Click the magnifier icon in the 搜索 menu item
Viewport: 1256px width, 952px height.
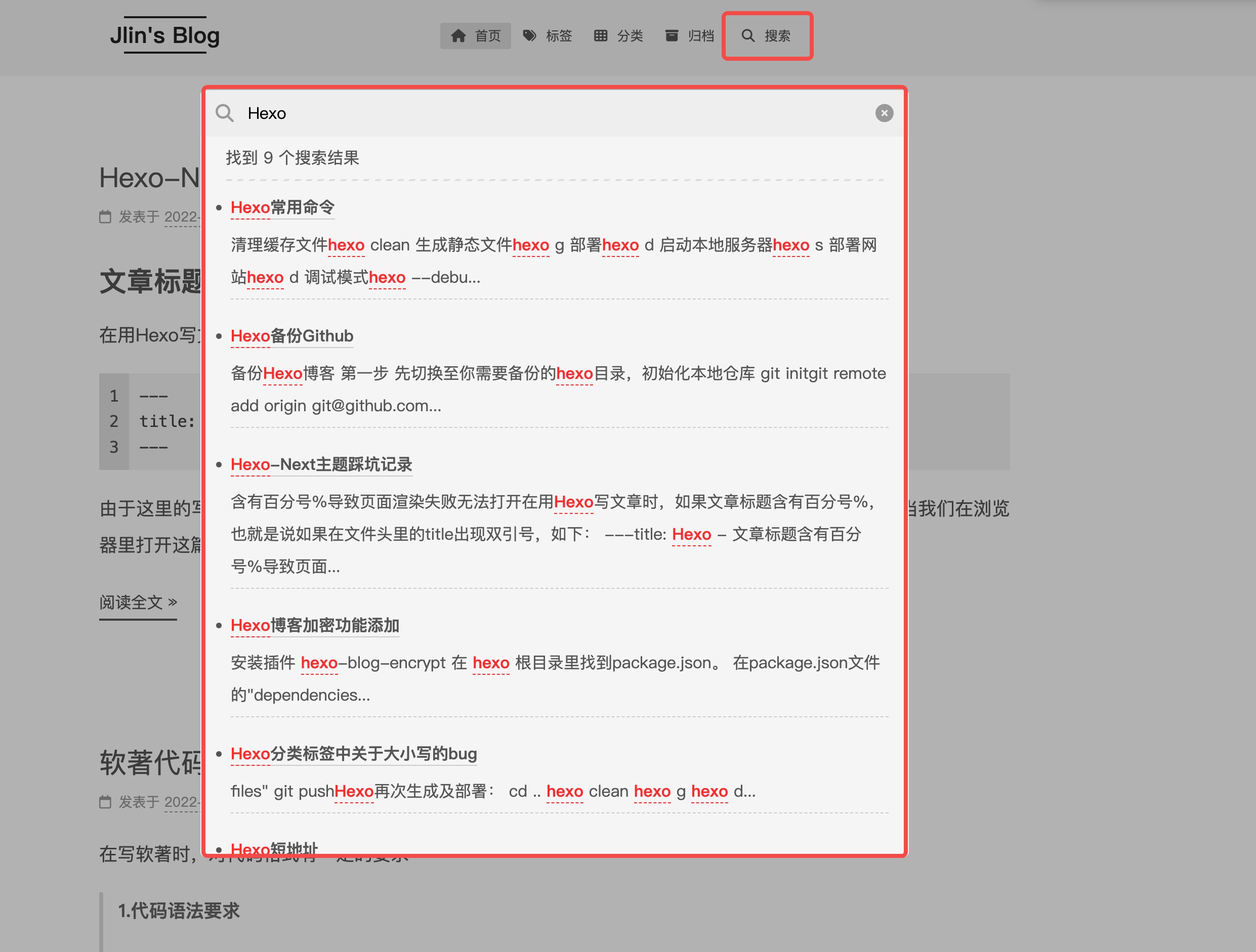point(748,36)
